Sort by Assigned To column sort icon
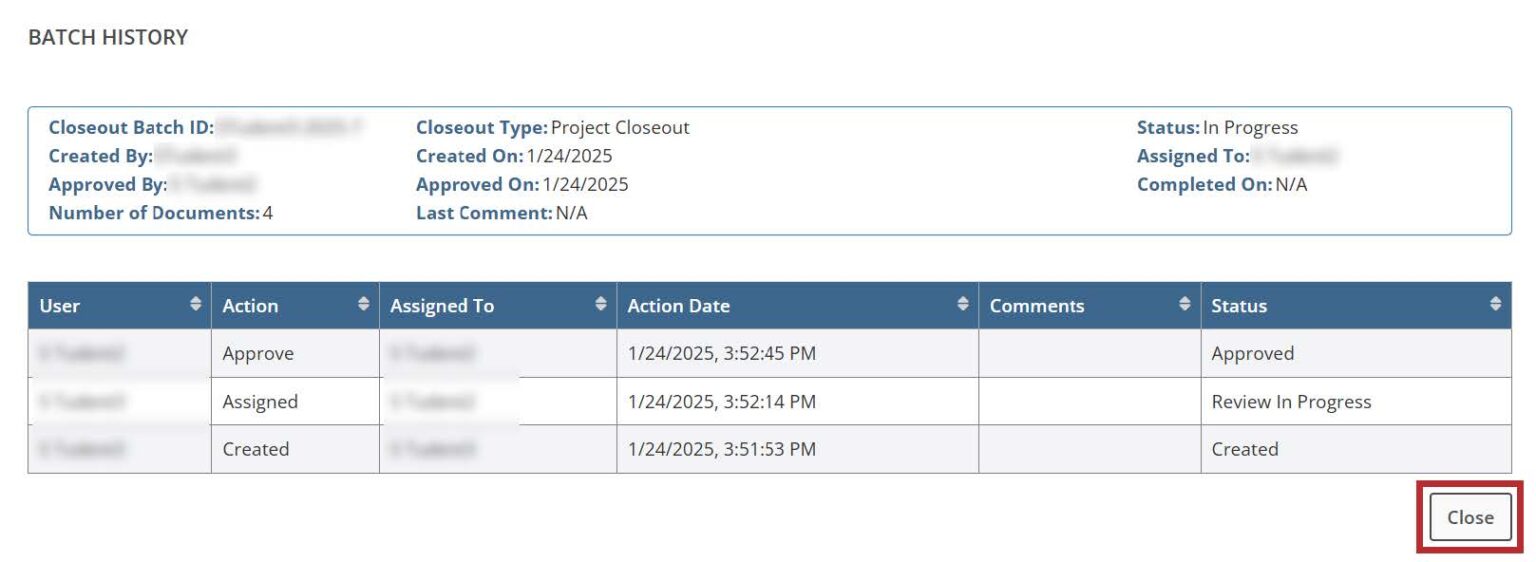The width and height of the screenshot is (1536, 562). (601, 304)
